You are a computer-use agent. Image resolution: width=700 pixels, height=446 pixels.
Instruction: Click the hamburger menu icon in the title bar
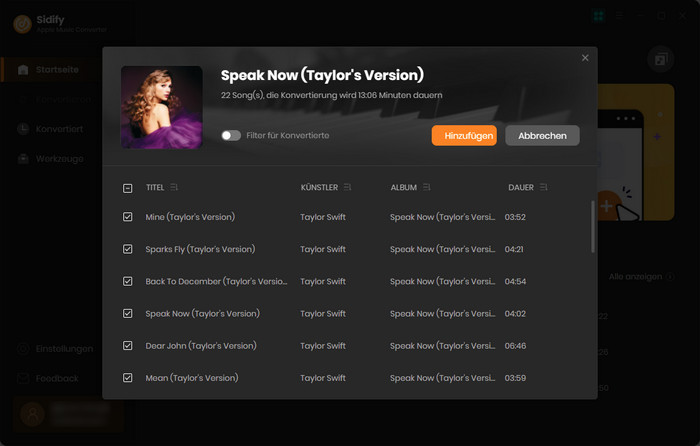[620, 16]
